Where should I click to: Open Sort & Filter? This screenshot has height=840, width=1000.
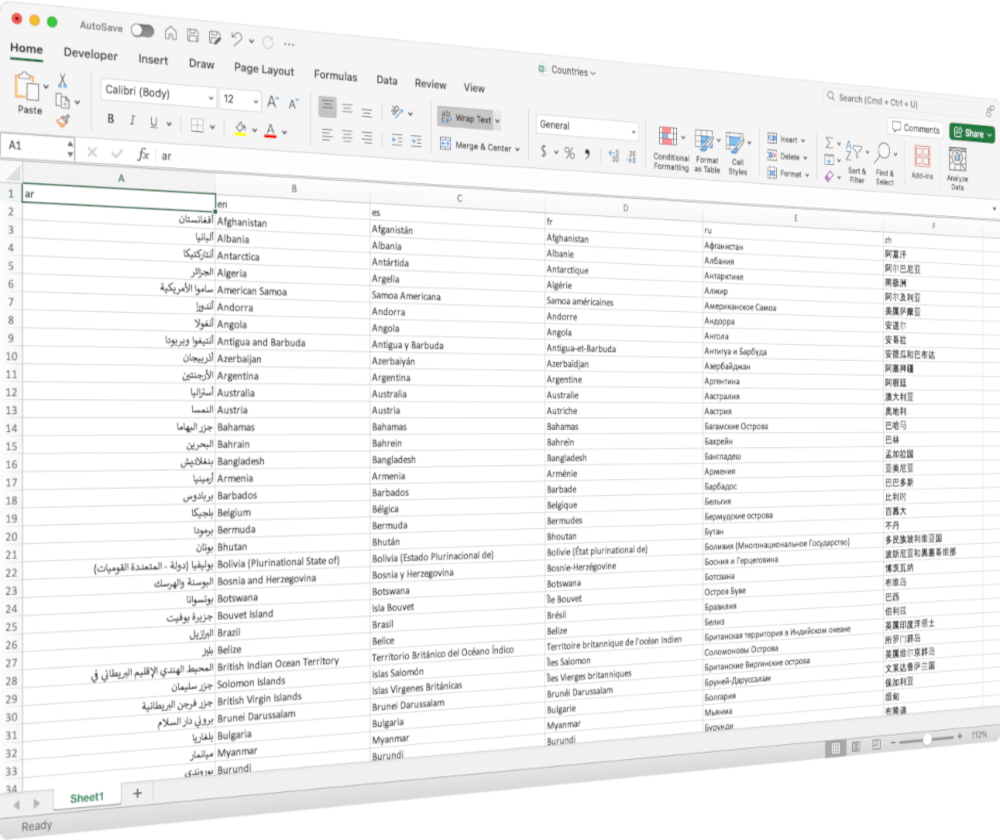[x=857, y=163]
